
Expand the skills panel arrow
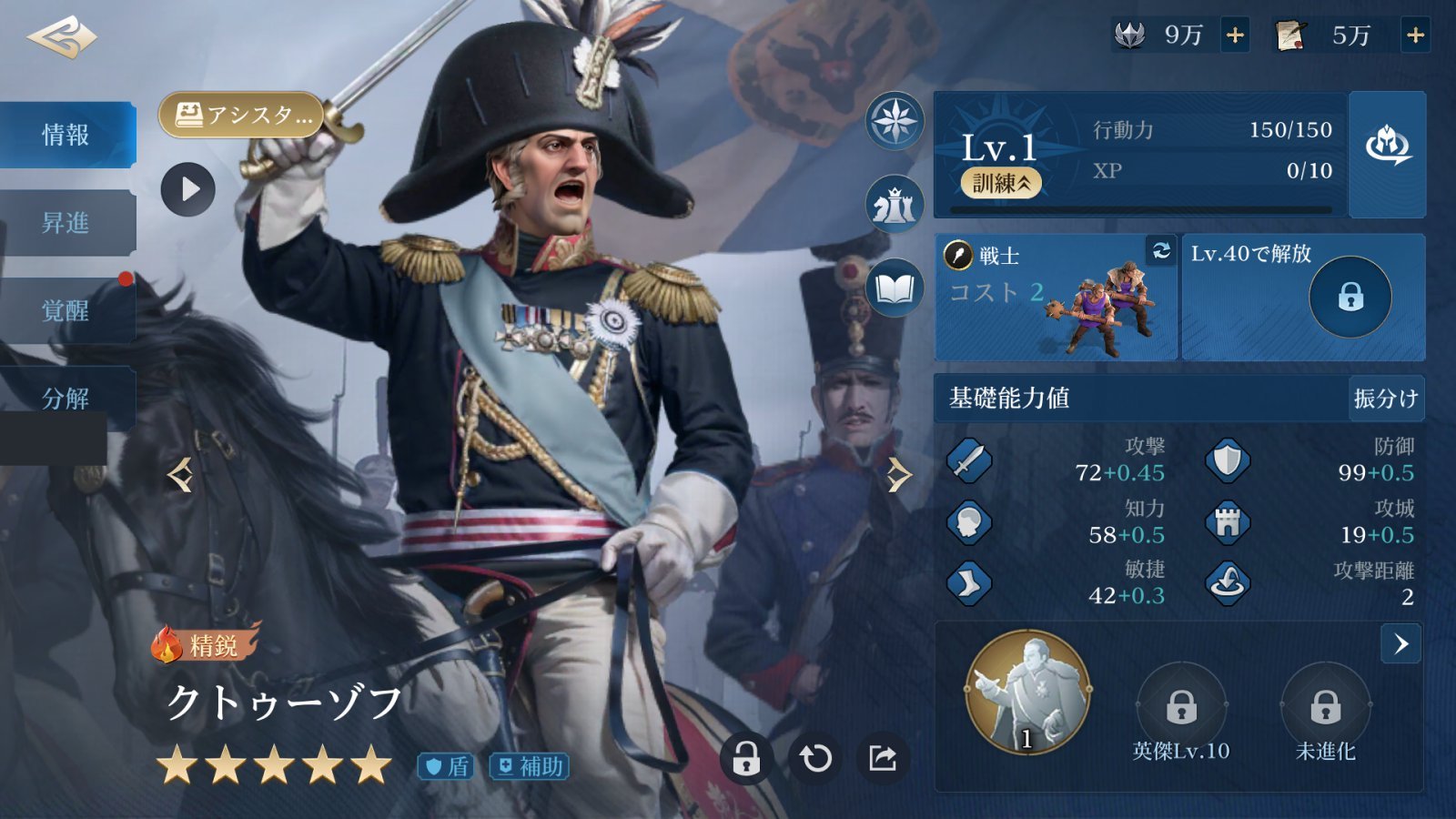(1400, 643)
